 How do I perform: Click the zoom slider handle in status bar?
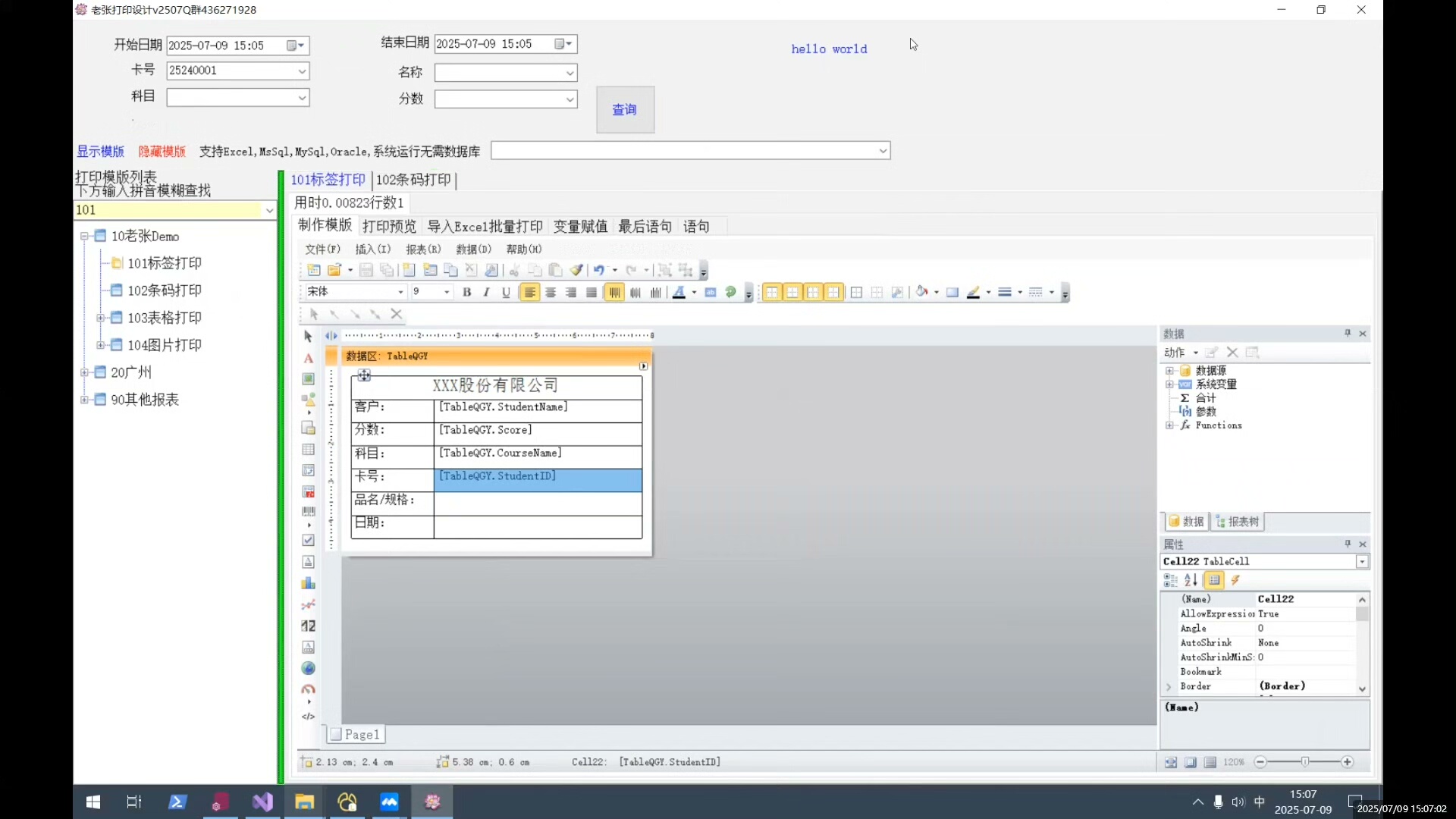pyautogui.click(x=1305, y=762)
